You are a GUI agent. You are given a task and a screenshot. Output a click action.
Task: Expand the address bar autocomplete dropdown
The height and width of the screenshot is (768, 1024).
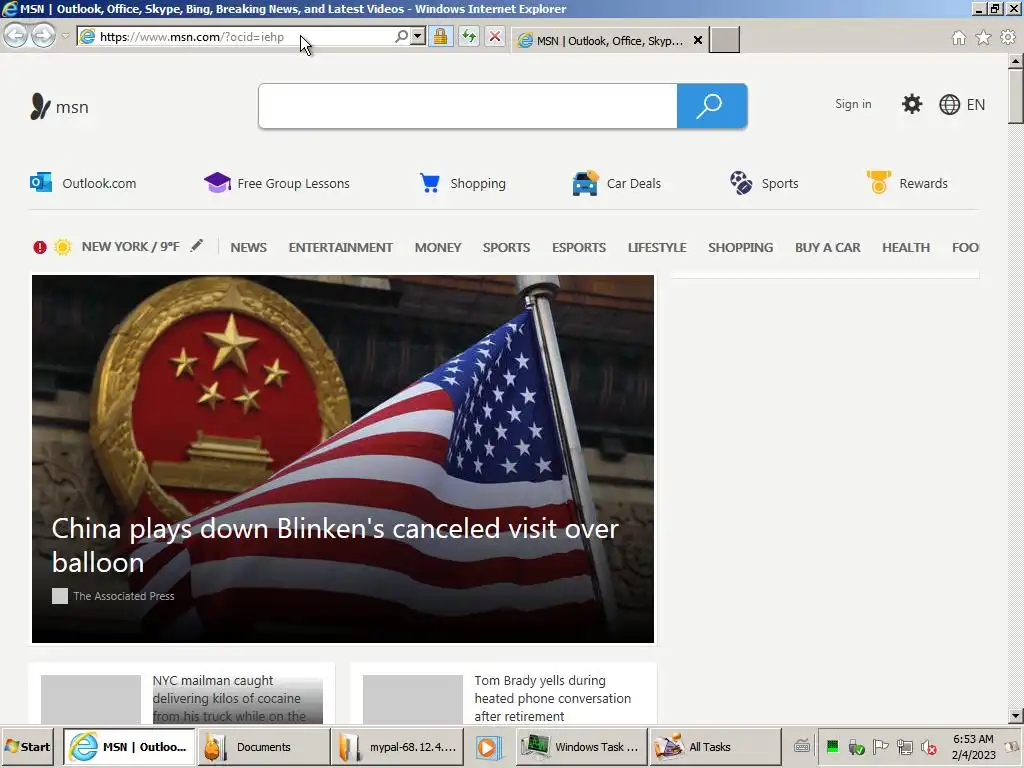click(418, 36)
